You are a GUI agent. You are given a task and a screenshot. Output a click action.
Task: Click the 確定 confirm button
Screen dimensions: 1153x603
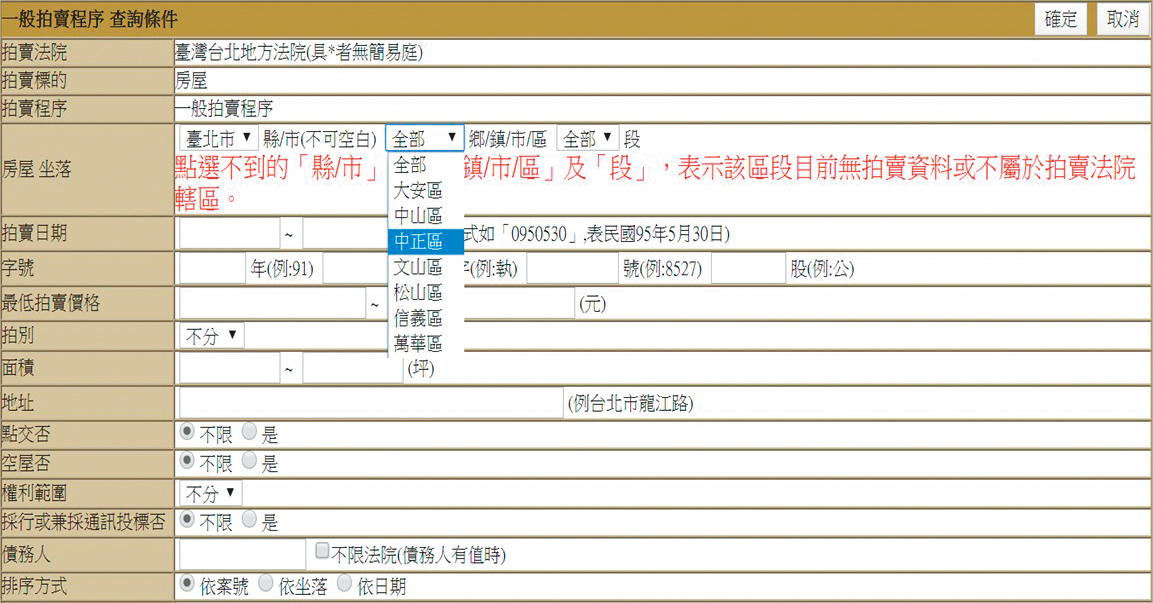tap(1060, 19)
